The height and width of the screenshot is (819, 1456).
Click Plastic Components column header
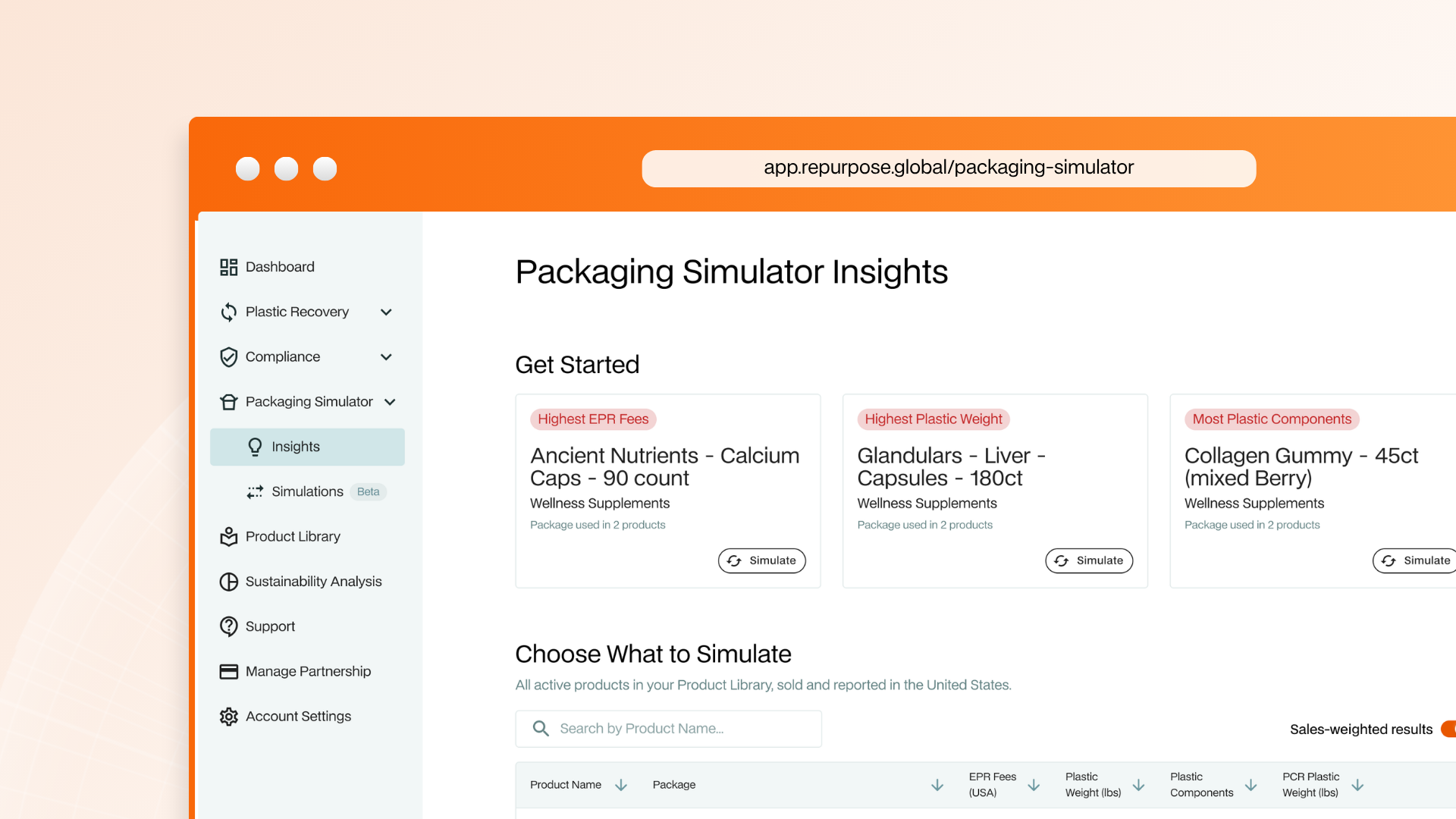(1201, 785)
